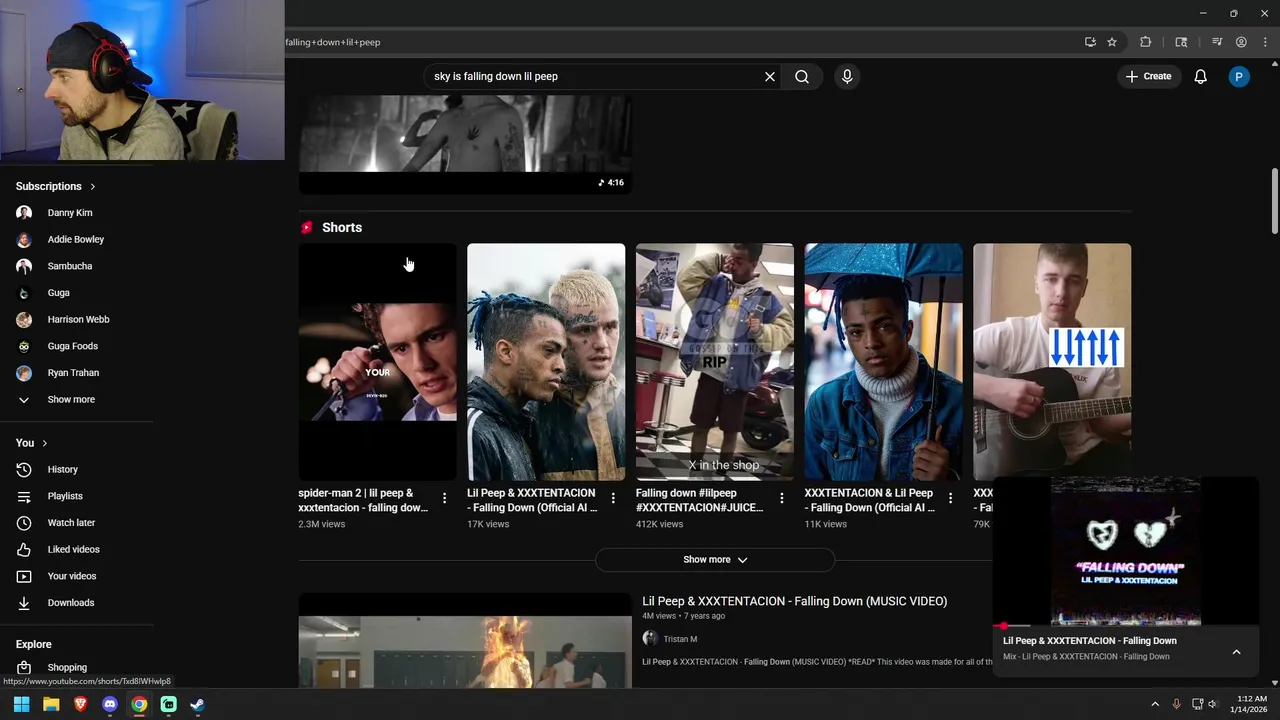This screenshot has height=720, width=1280.
Task: Open Chrome three-dot menu
Action: pos(1265,42)
